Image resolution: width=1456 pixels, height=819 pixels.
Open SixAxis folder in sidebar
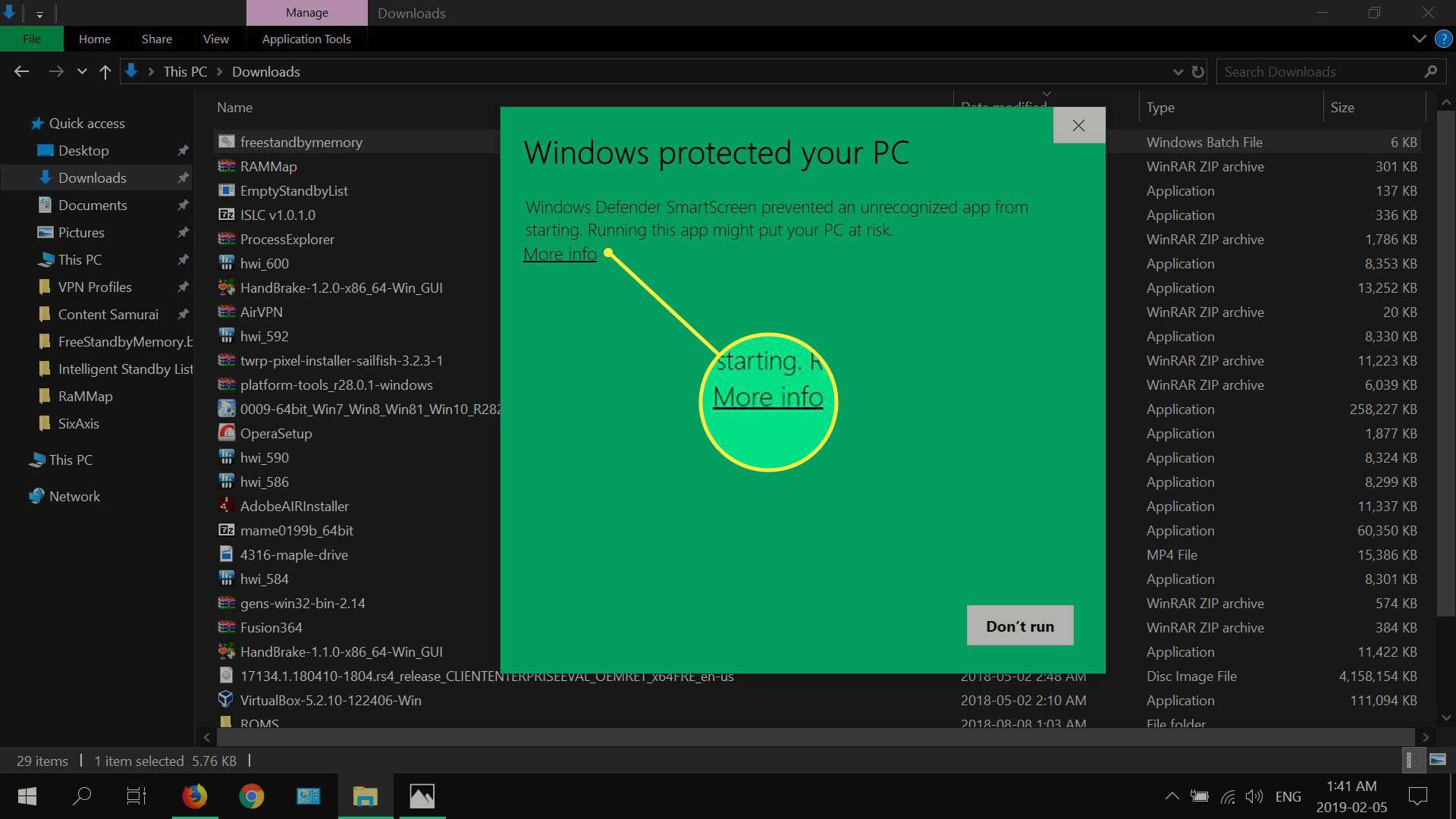(x=78, y=423)
